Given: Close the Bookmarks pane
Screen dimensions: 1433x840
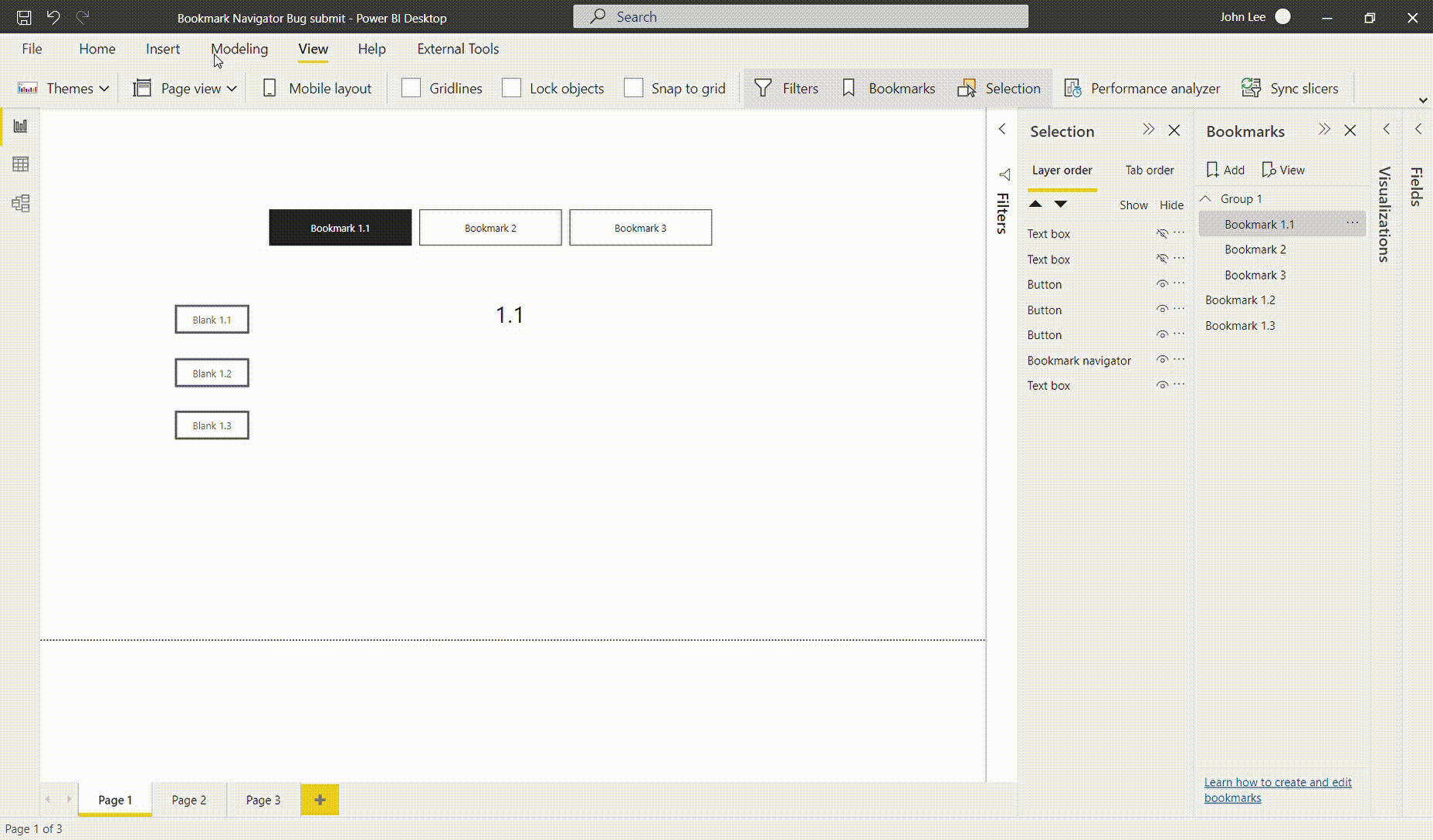Looking at the screenshot, I should pyautogui.click(x=1350, y=130).
